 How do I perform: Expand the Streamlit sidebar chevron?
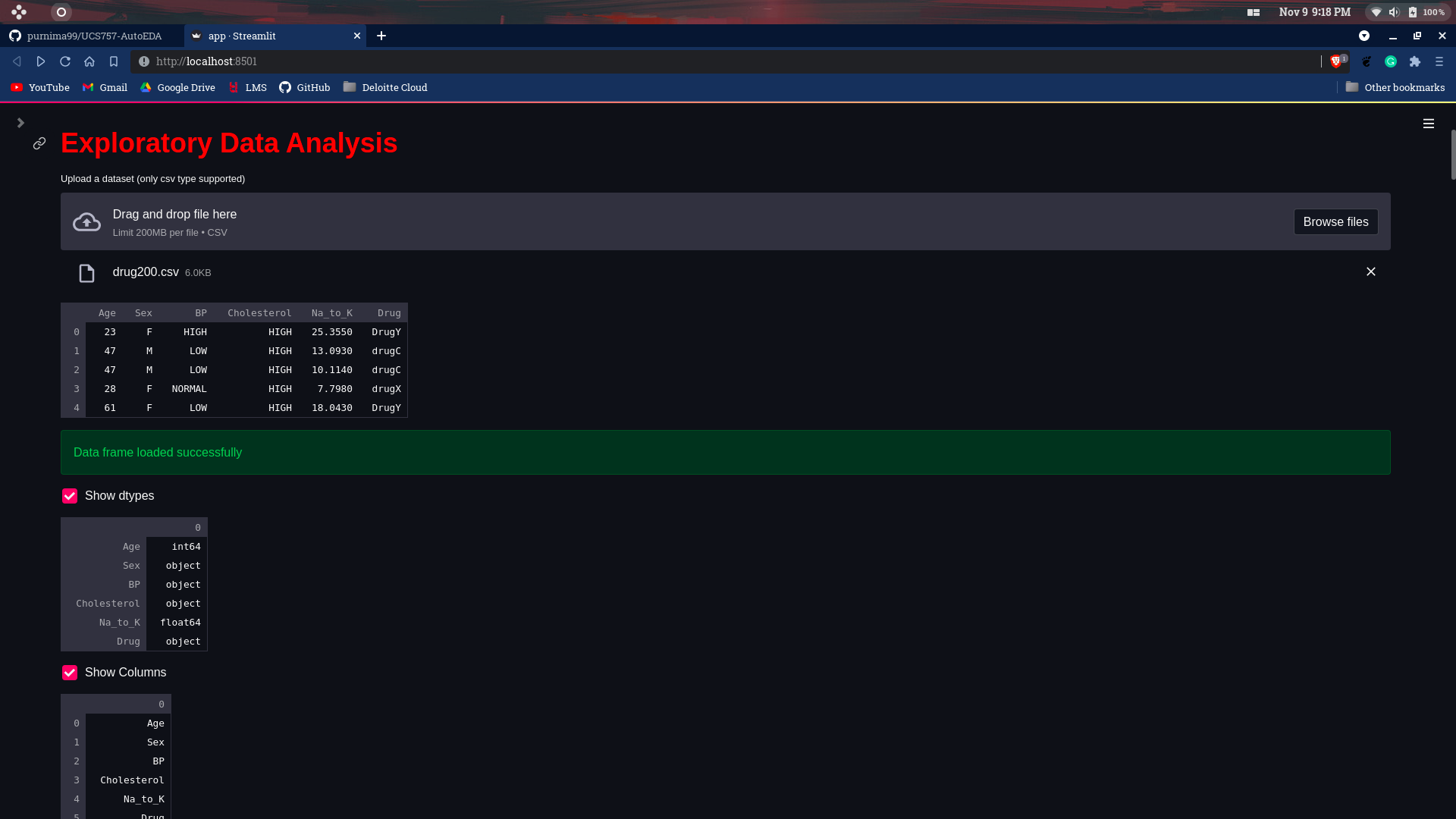(x=20, y=123)
